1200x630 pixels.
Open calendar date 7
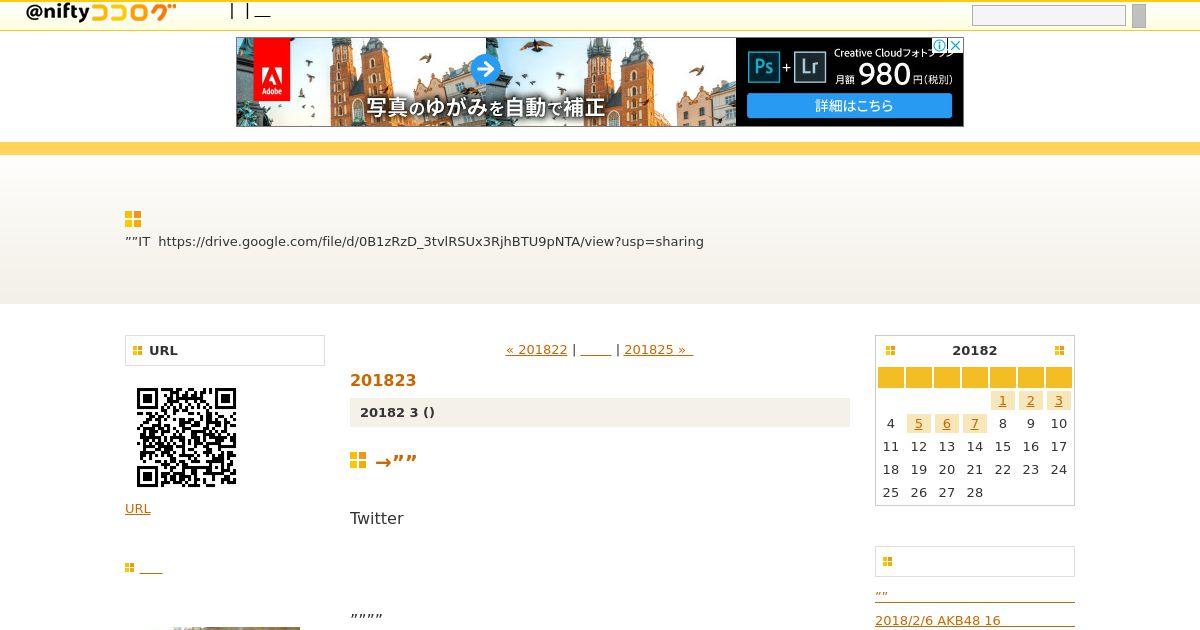click(x=975, y=424)
